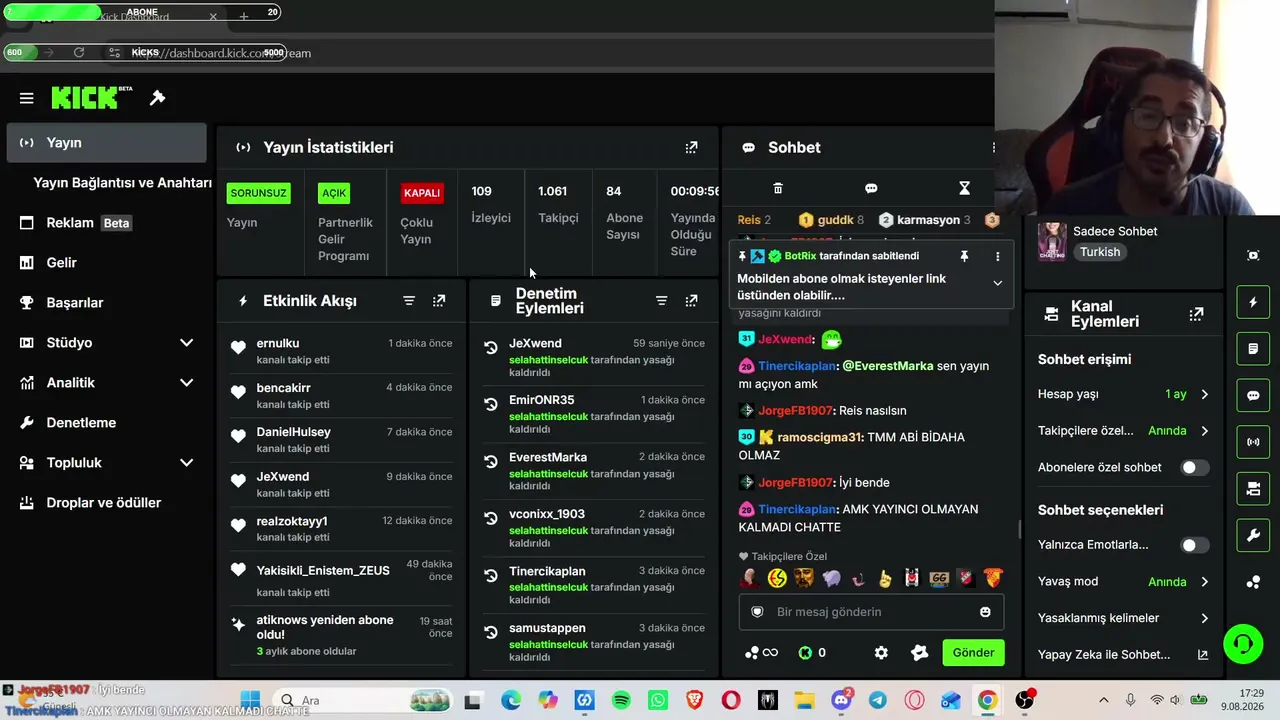Open the pinned message three-dot options
The image size is (1280, 720).
(x=997, y=256)
